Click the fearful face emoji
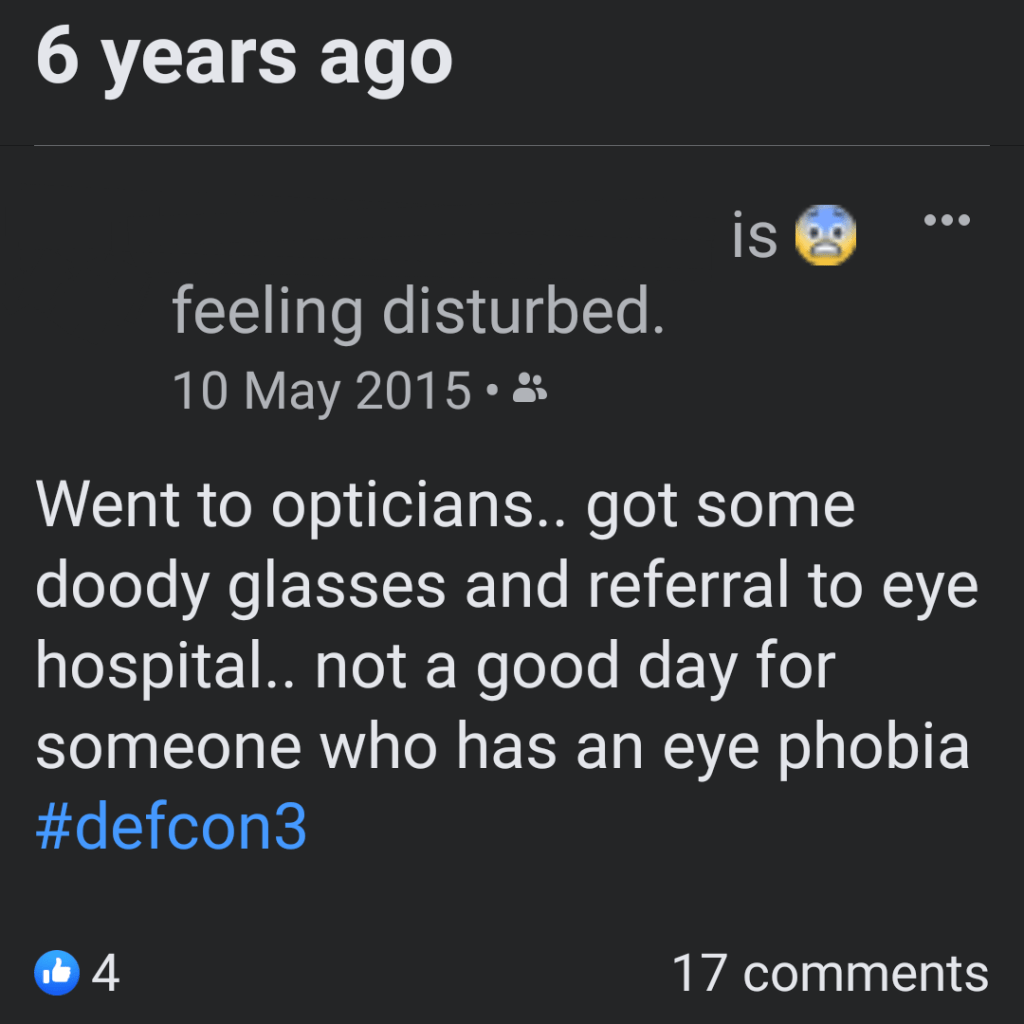This screenshot has height=1024, width=1024. coord(825,236)
